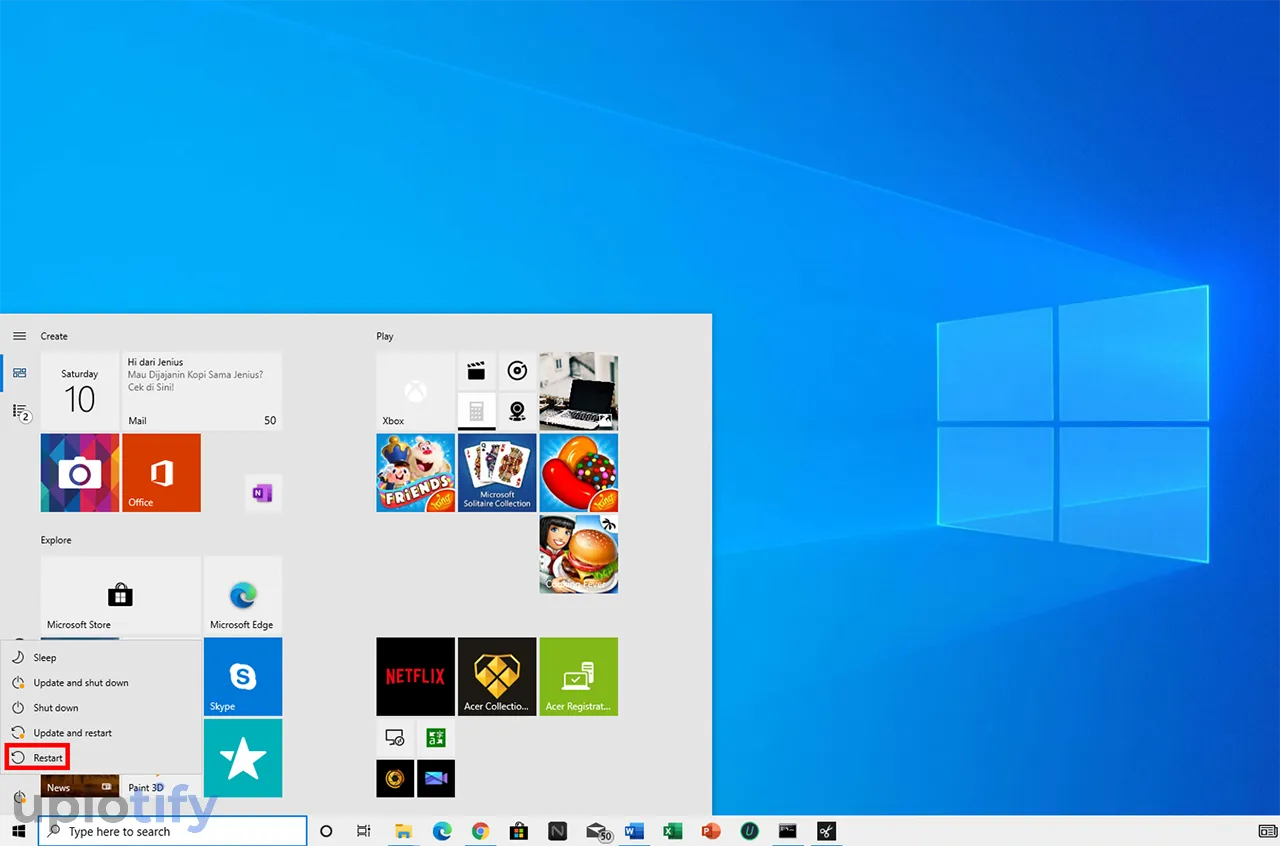Open the Cooking Fever burger tile

click(x=579, y=554)
